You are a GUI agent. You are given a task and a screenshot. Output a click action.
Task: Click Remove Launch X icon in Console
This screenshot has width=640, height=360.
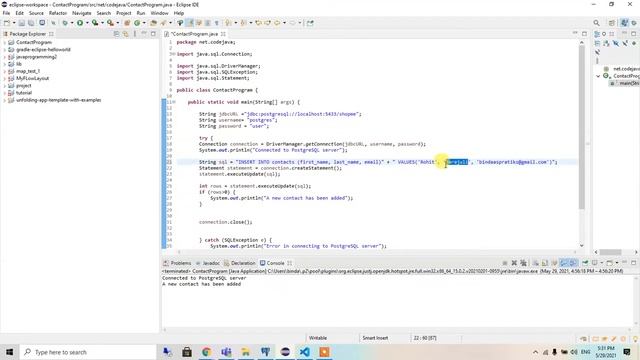514,263
